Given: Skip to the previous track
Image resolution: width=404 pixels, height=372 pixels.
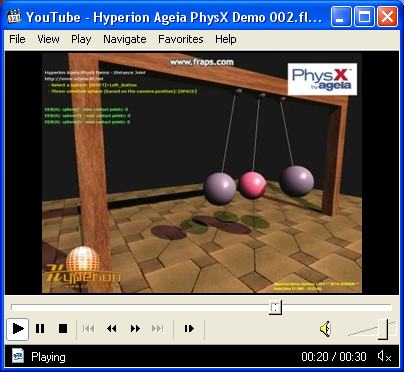Looking at the screenshot, I should point(88,329).
